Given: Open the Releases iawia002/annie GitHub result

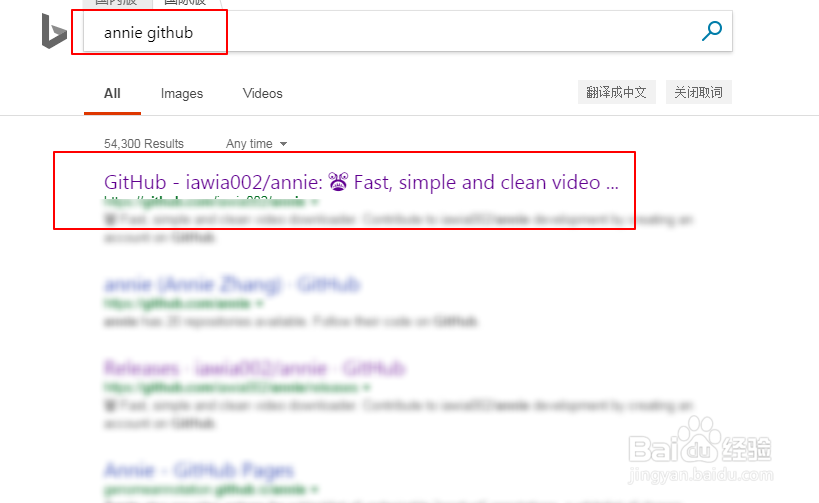Looking at the screenshot, I should (x=254, y=368).
